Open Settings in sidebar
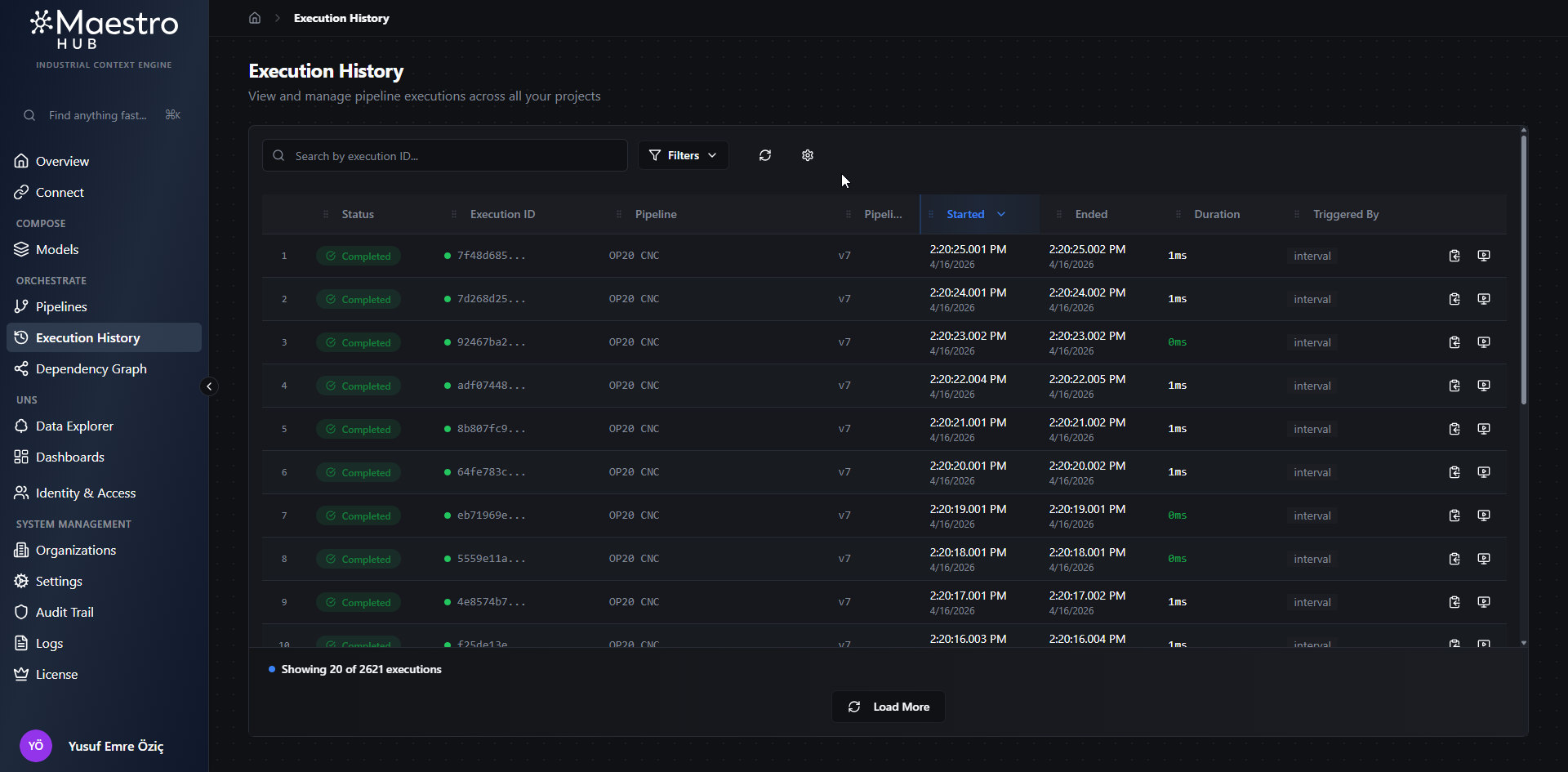Screen dimensions: 1568x772 point(104,581)
